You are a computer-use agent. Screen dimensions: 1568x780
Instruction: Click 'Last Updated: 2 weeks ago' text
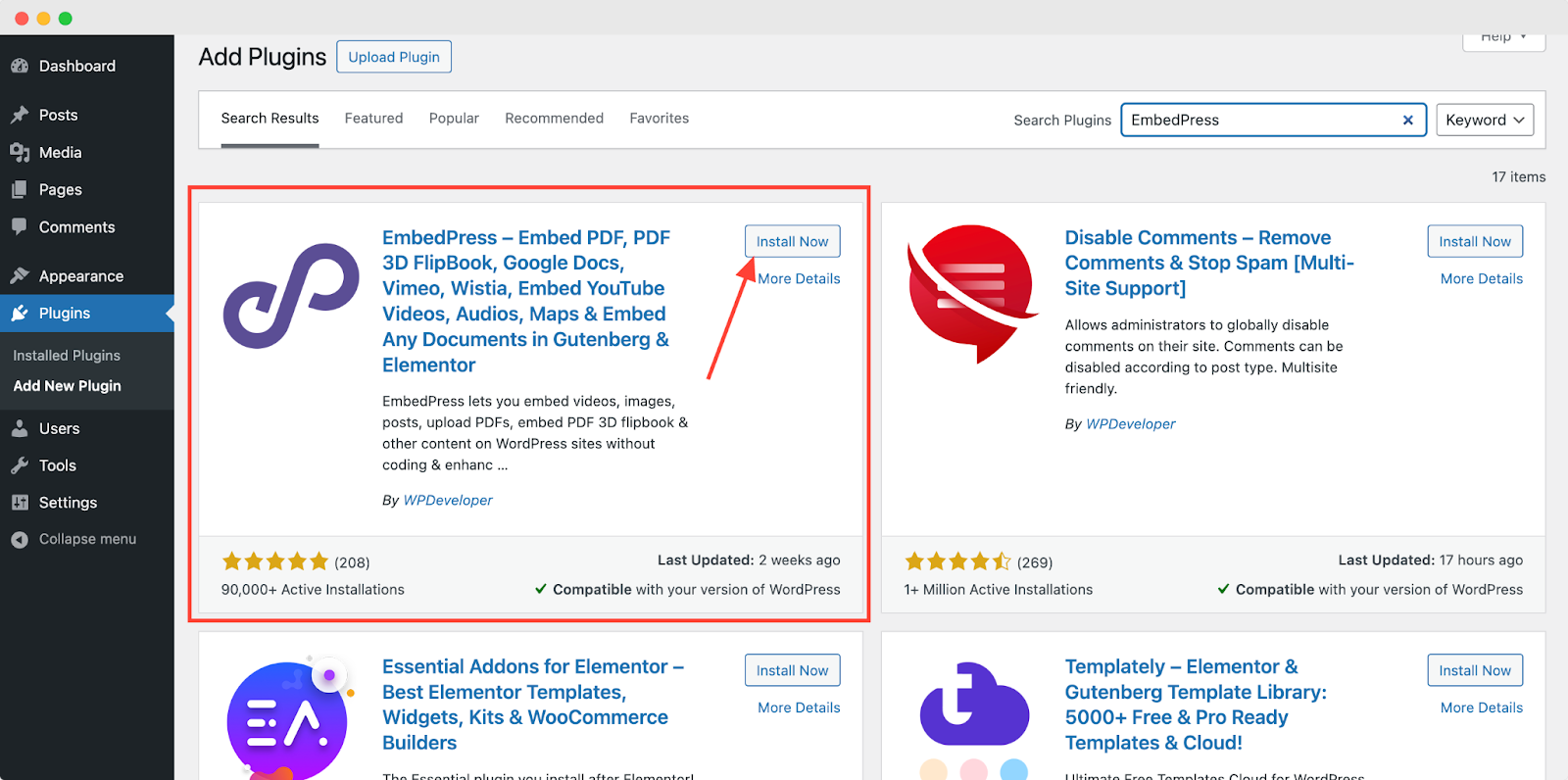point(749,561)
